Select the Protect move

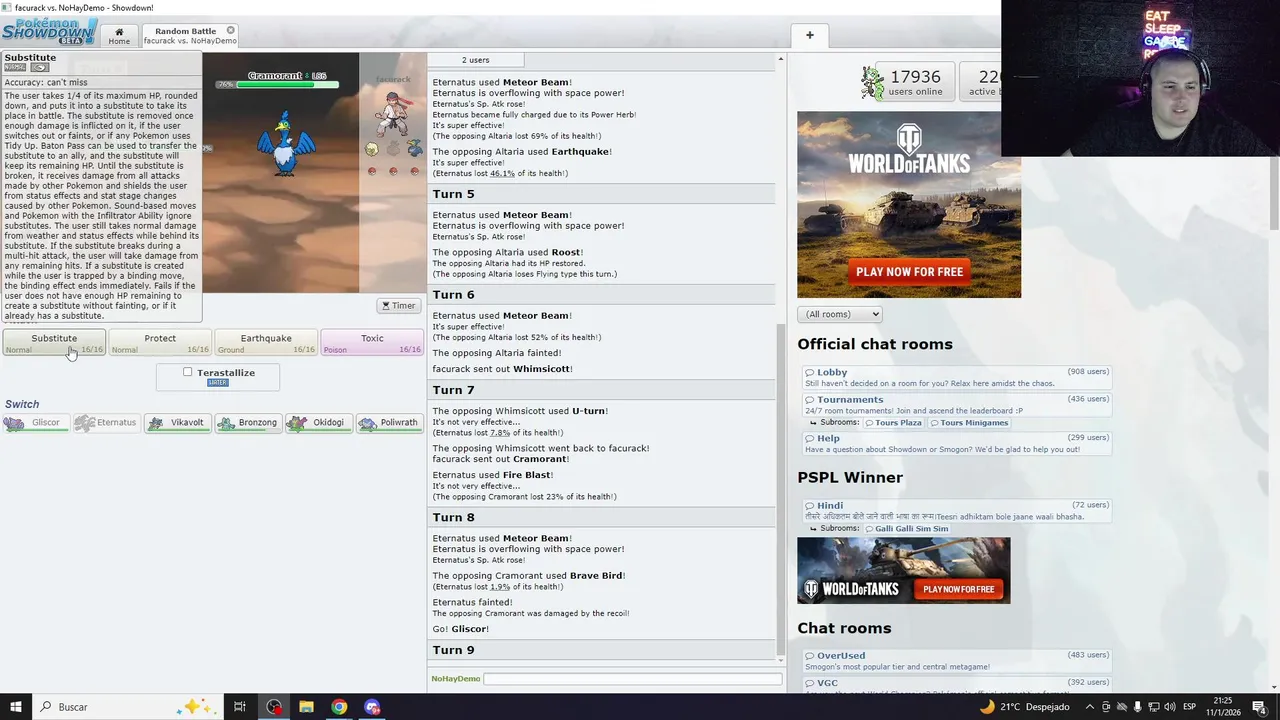point(160,343)
